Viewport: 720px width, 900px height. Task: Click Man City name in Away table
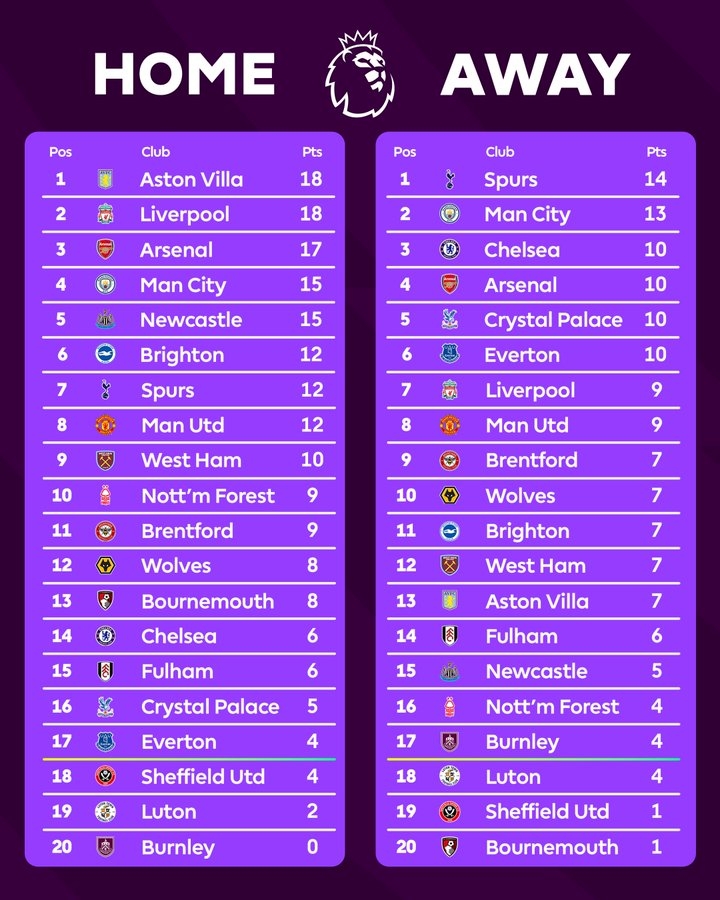pos(527,215)
